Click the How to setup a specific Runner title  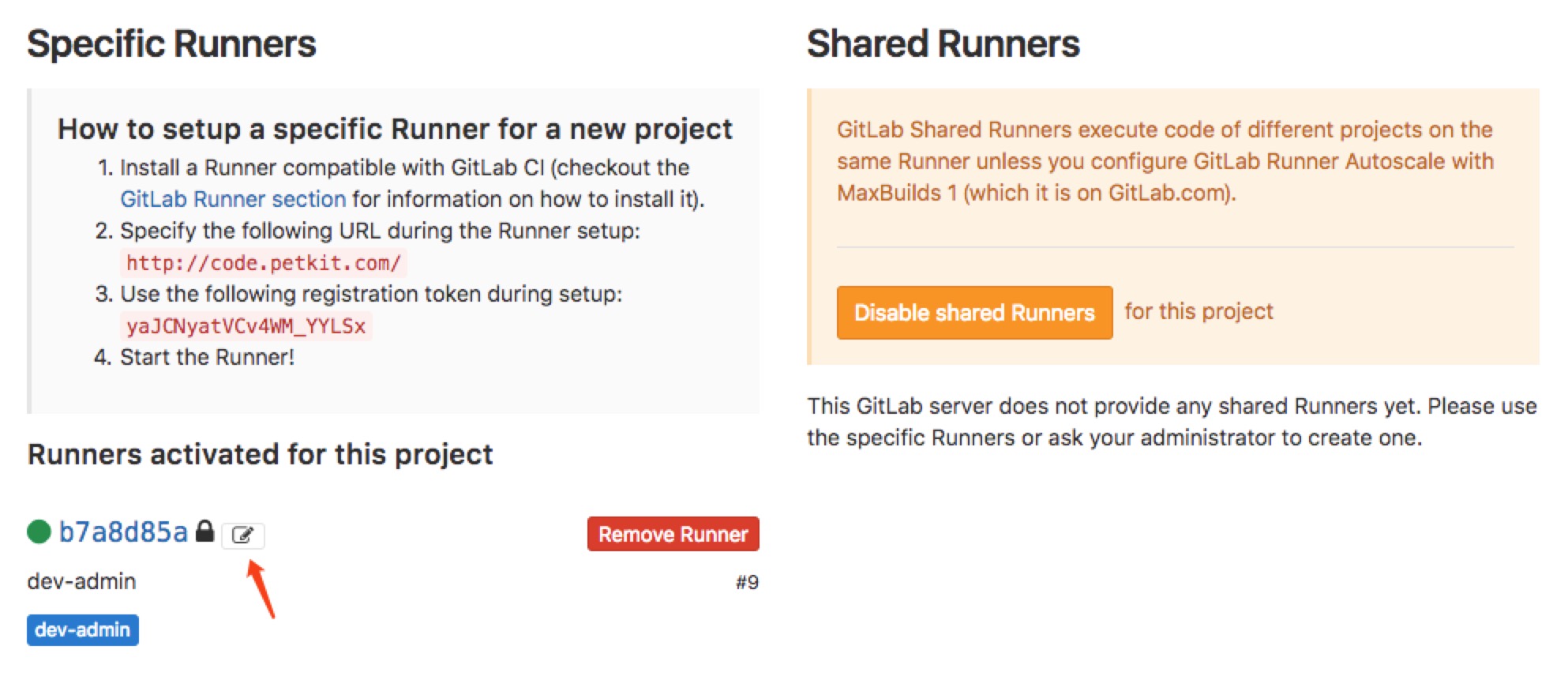click(x=395, y=129)
